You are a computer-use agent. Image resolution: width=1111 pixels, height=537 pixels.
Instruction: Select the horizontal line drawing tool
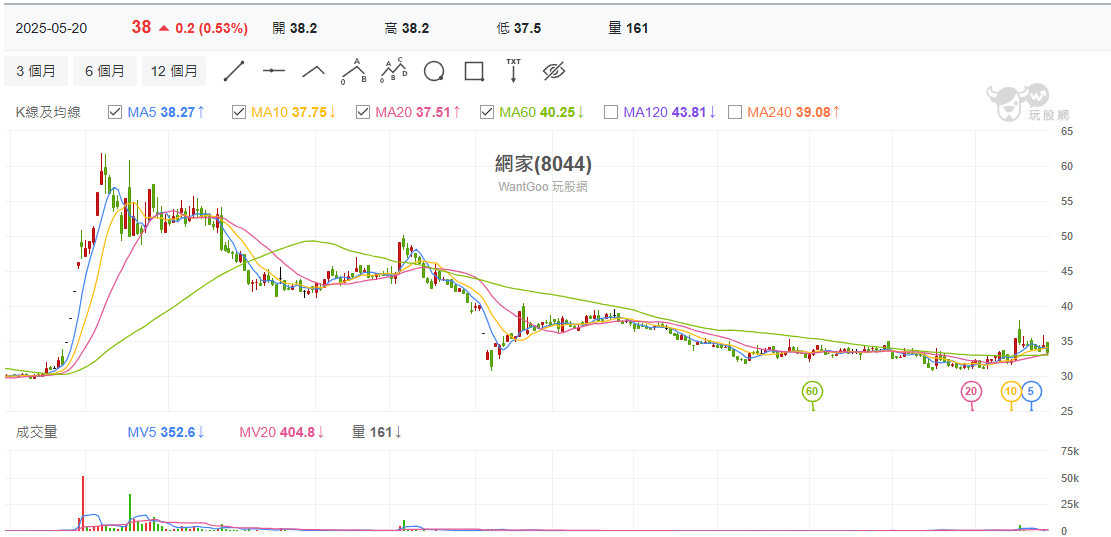[x=274, y=71]
